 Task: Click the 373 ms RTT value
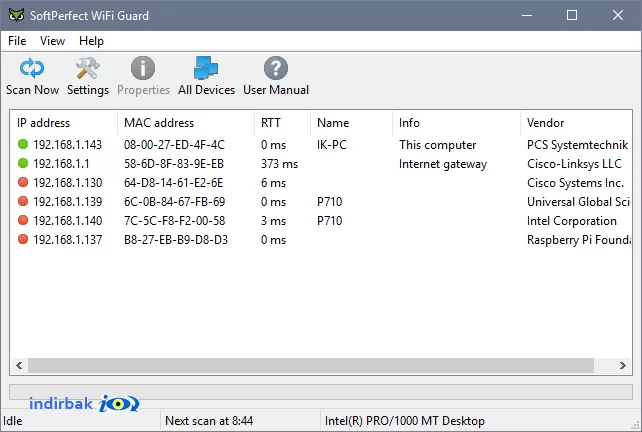tap(280, 164)
